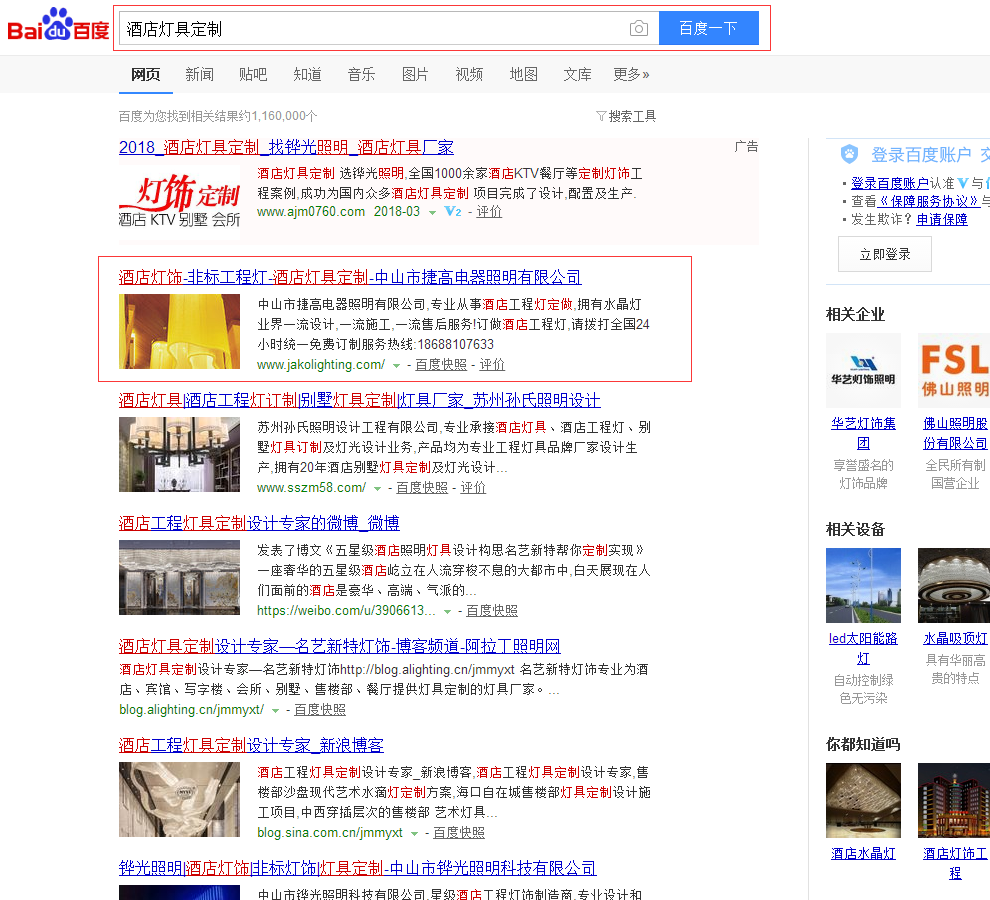Click the shield icon beside 登录百度账户
This screenshot has width=990, height=900.
(849, 154)
